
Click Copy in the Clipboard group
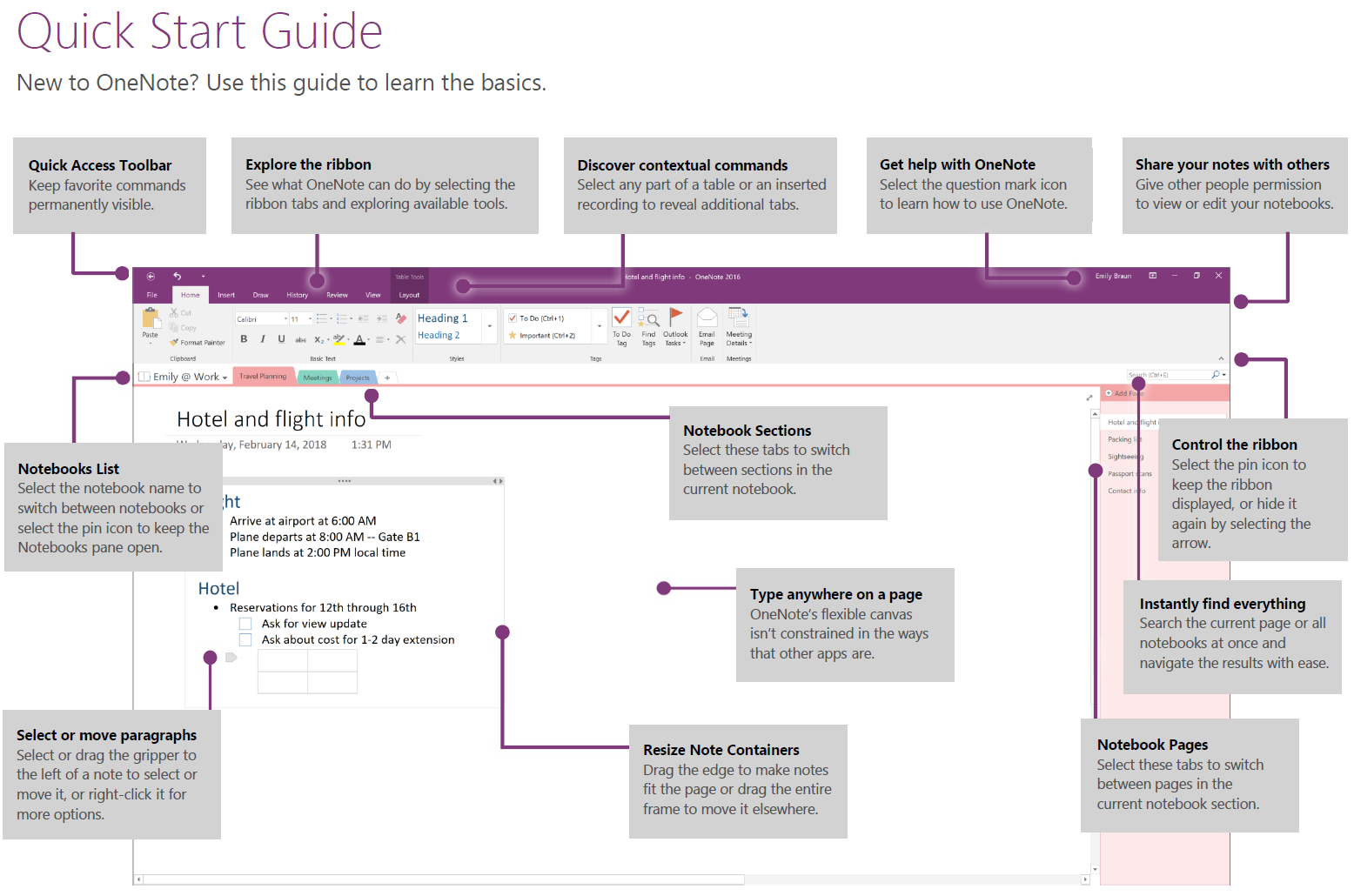point(183,328)
